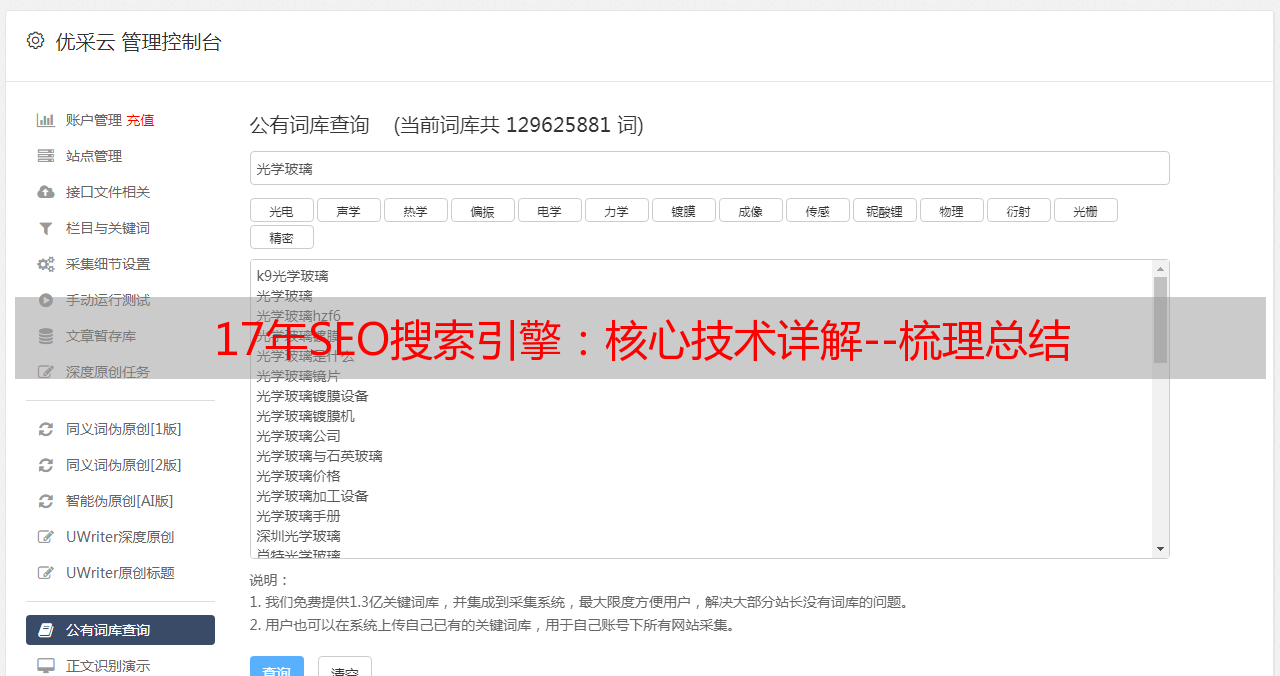Click the server icon for 站点管理
The image size is (1280, 676).
46,156
